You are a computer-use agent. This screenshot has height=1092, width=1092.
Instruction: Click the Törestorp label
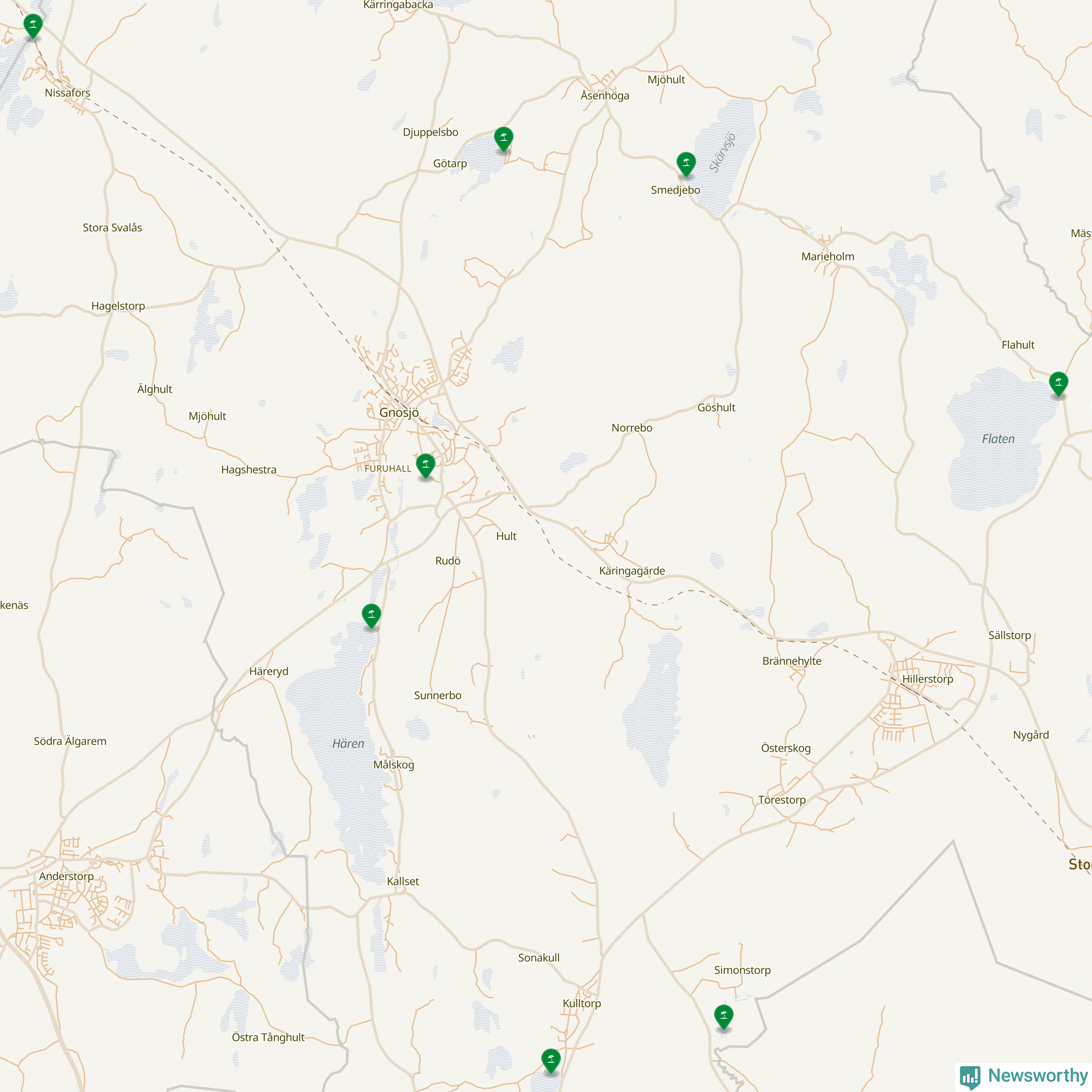click(782, 800)
